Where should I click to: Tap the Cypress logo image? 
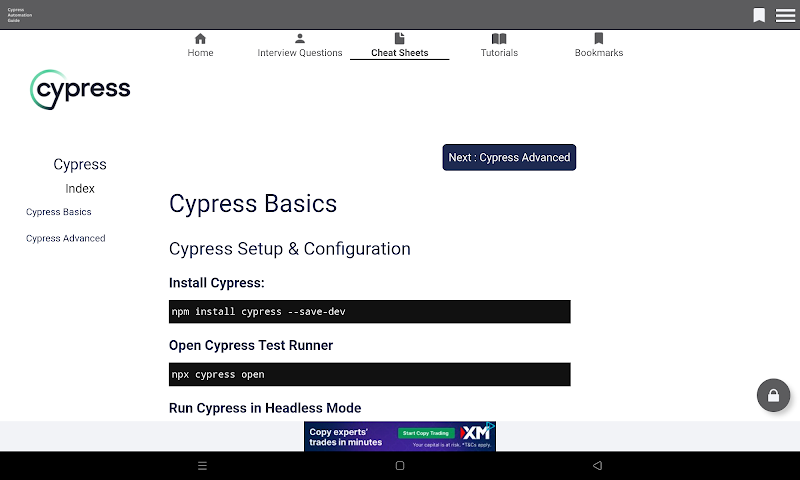[80, 90]
